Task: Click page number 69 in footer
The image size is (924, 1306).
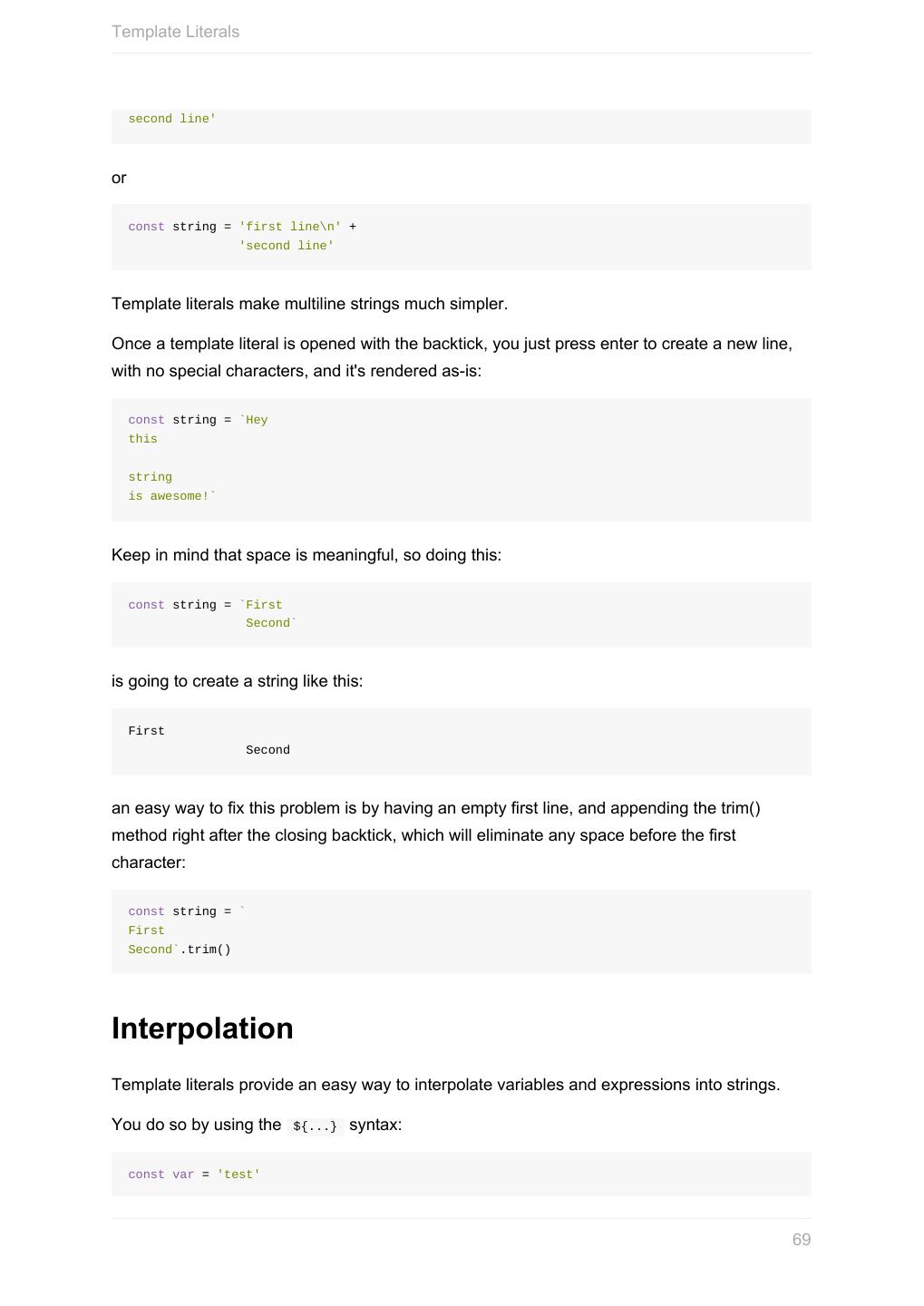Action: [x=801, y=1240]
